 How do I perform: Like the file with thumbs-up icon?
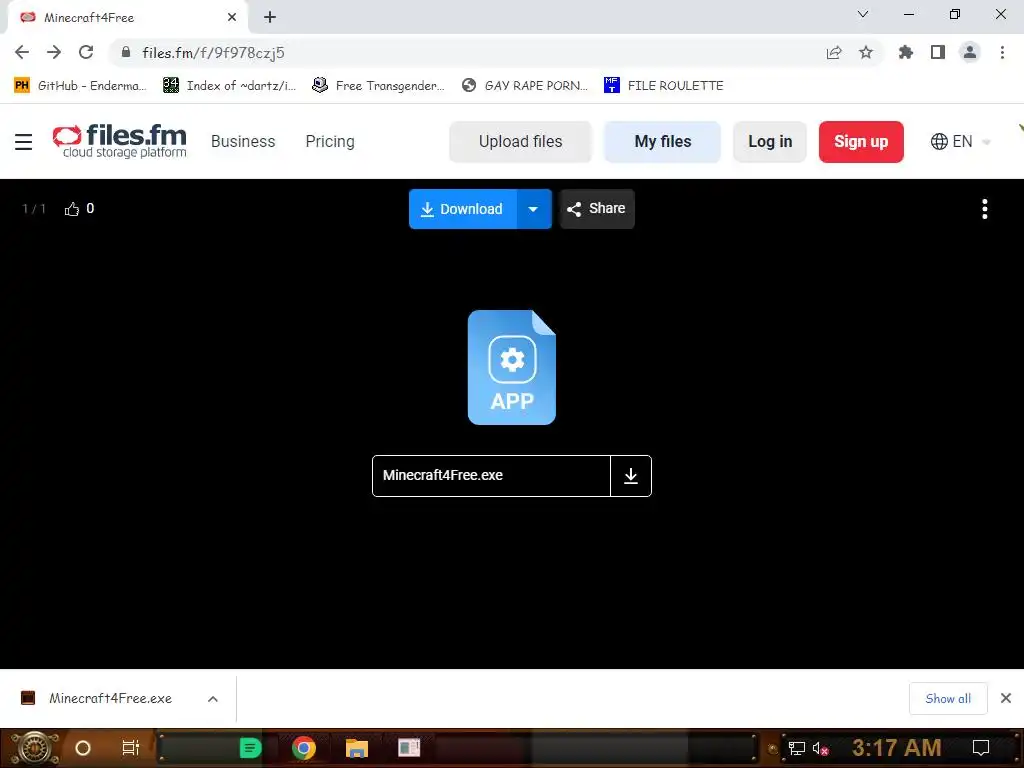72,209
